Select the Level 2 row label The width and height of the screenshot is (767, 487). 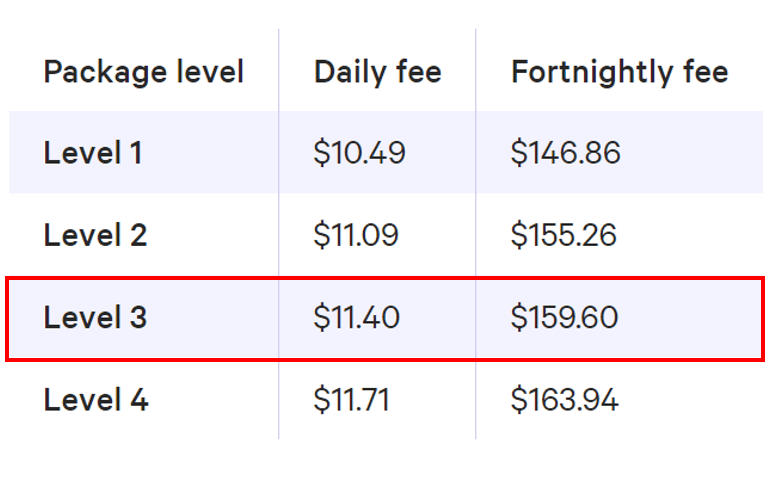95,235
